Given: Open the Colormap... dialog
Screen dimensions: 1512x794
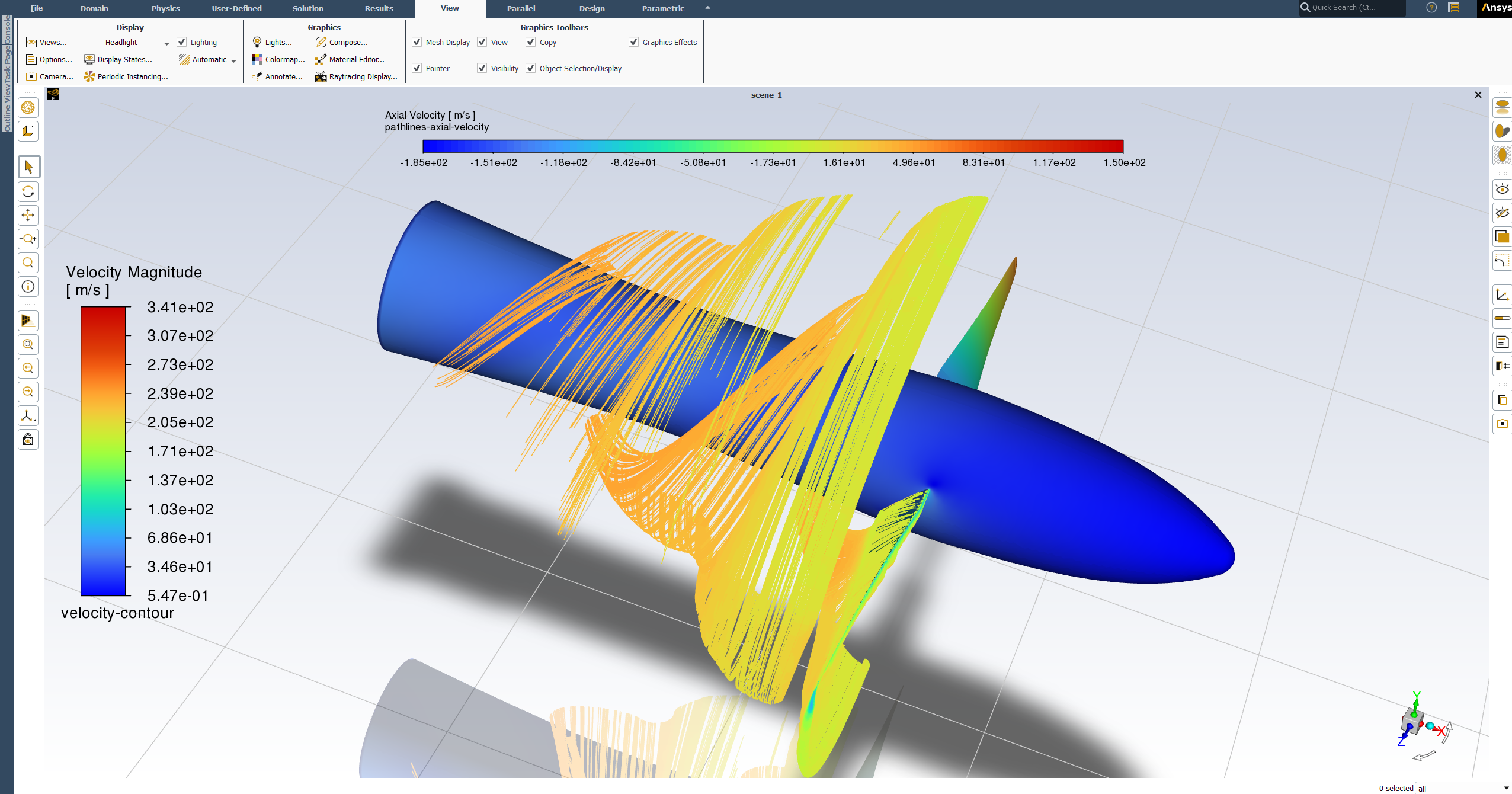Looking at the screenshot, I should (278, 60).
